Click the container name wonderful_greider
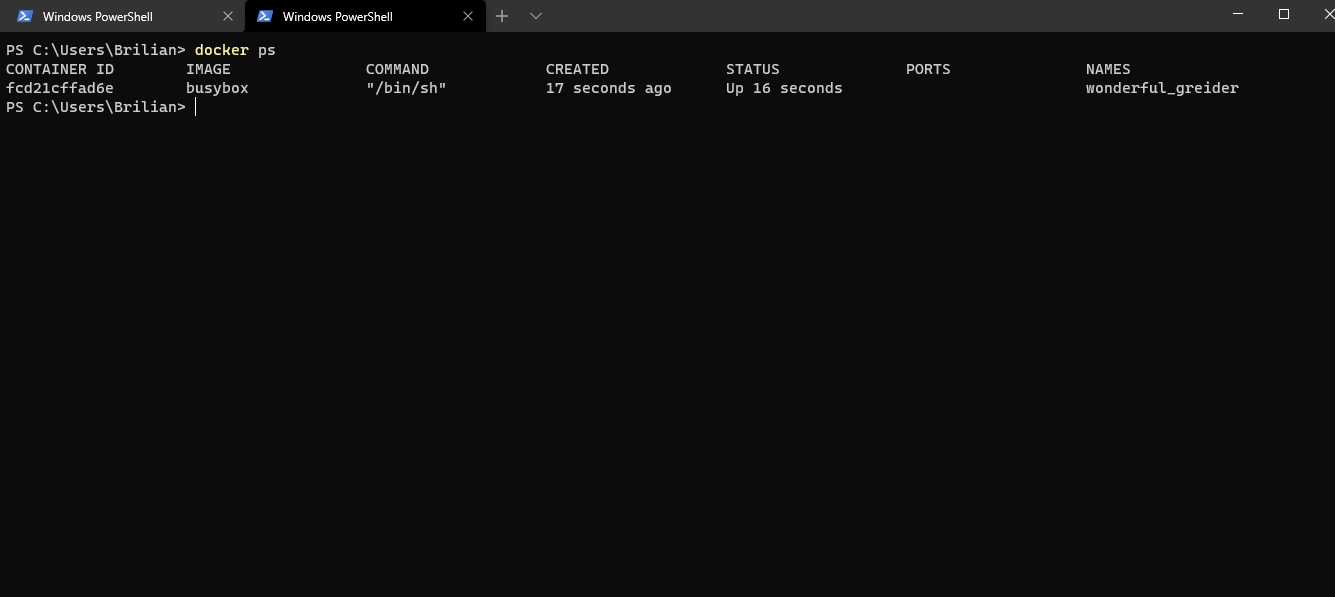Screen dimensions: 1335x597 [x=1162, y=88]
